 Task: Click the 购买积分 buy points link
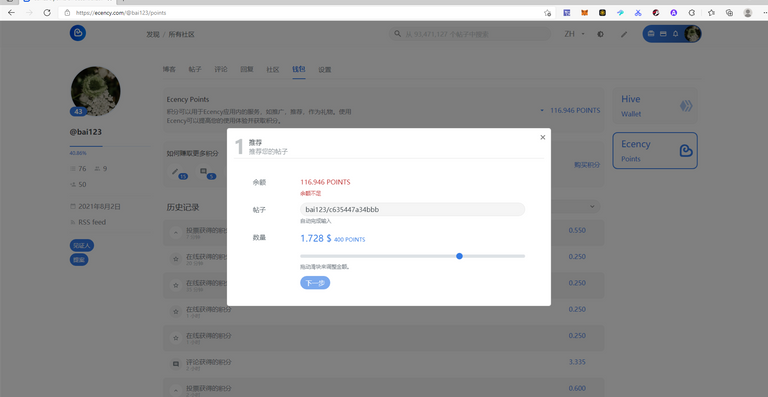[587, 165]
